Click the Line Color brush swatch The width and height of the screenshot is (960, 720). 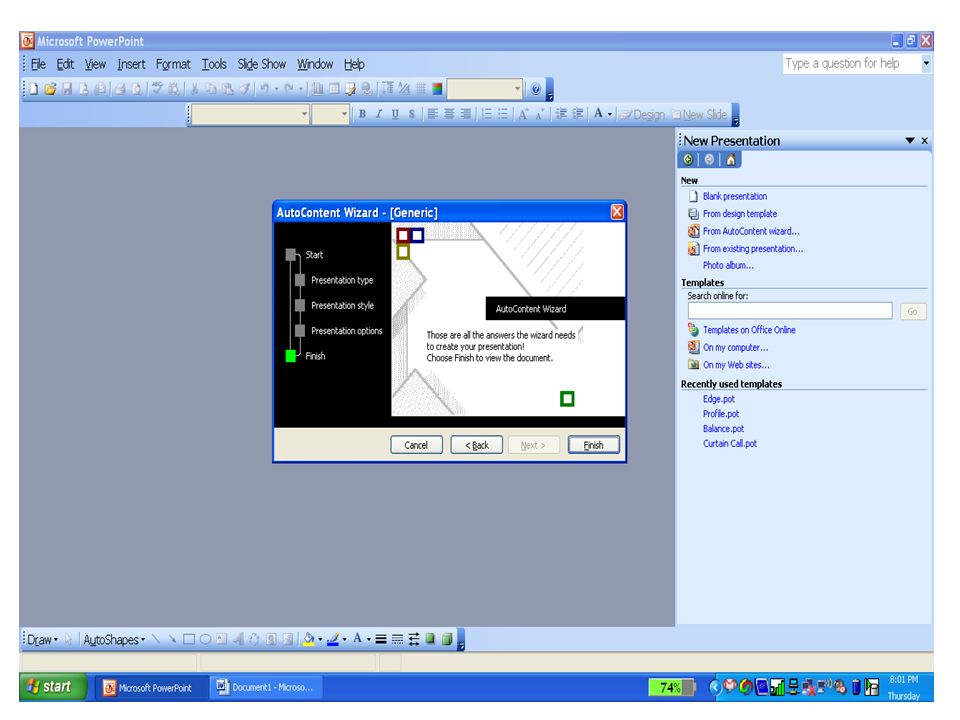[333, 640]
